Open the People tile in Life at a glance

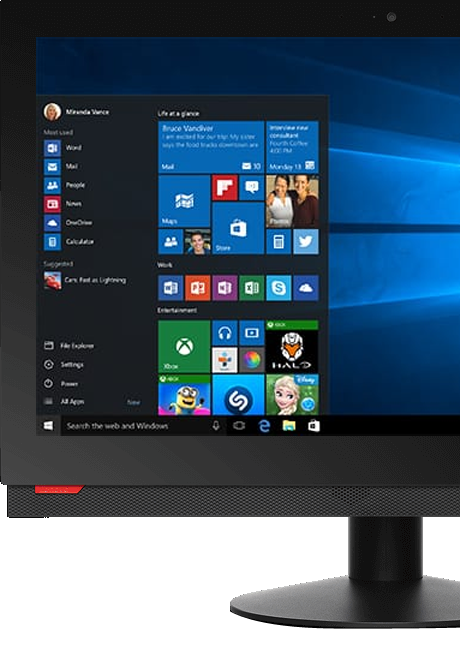point(171,241)
